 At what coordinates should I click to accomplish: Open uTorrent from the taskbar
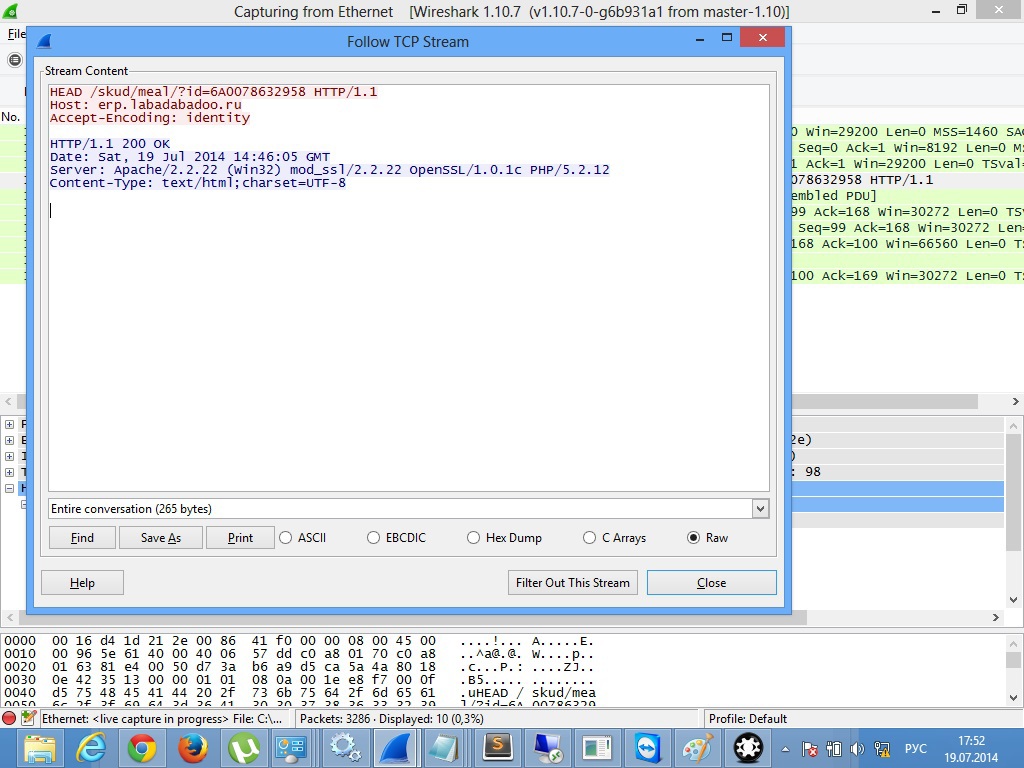tap(244, 748)
